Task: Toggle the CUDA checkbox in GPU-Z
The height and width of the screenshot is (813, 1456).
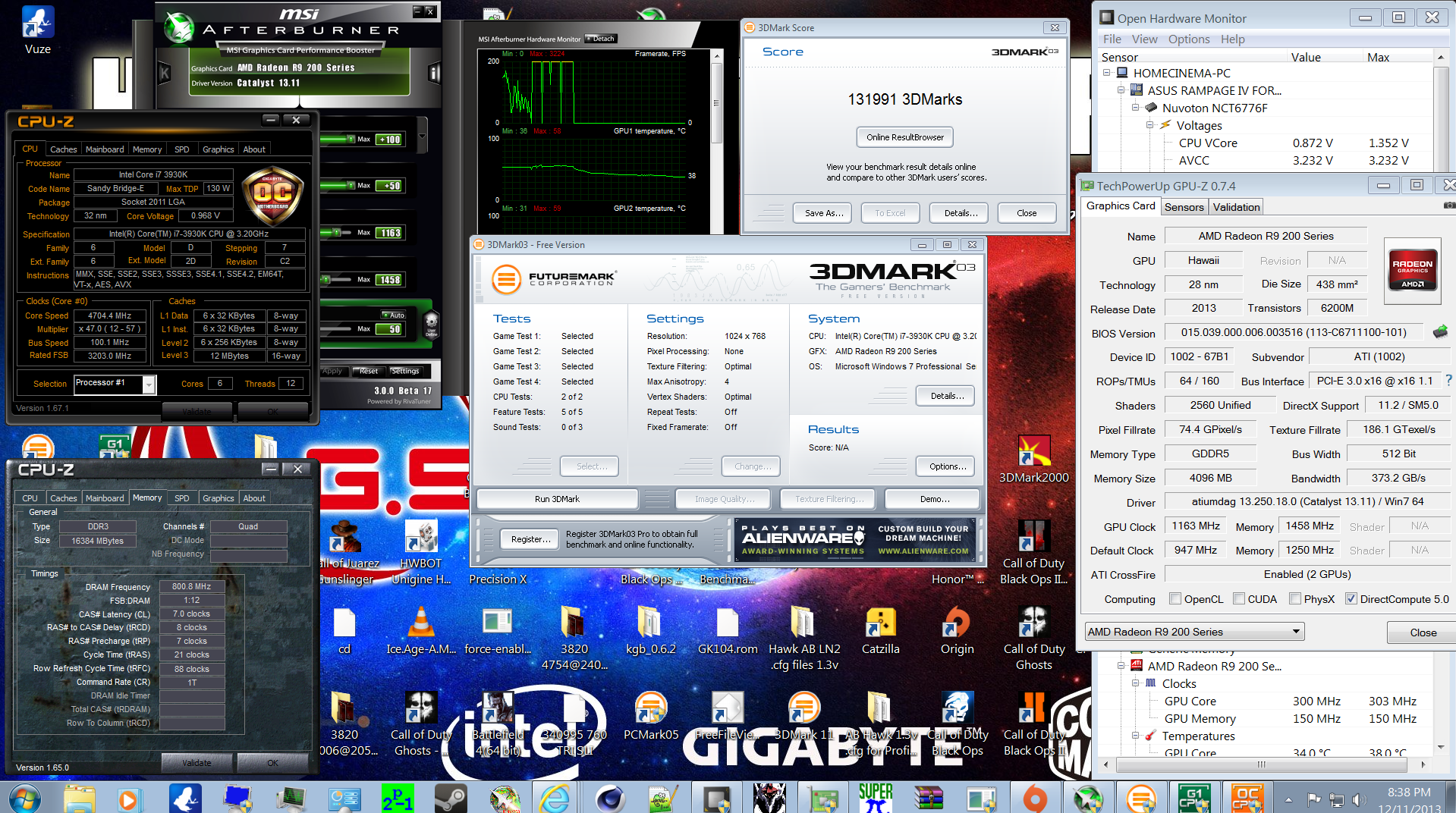Action: pyautogui.click(x=1238, y=598)
